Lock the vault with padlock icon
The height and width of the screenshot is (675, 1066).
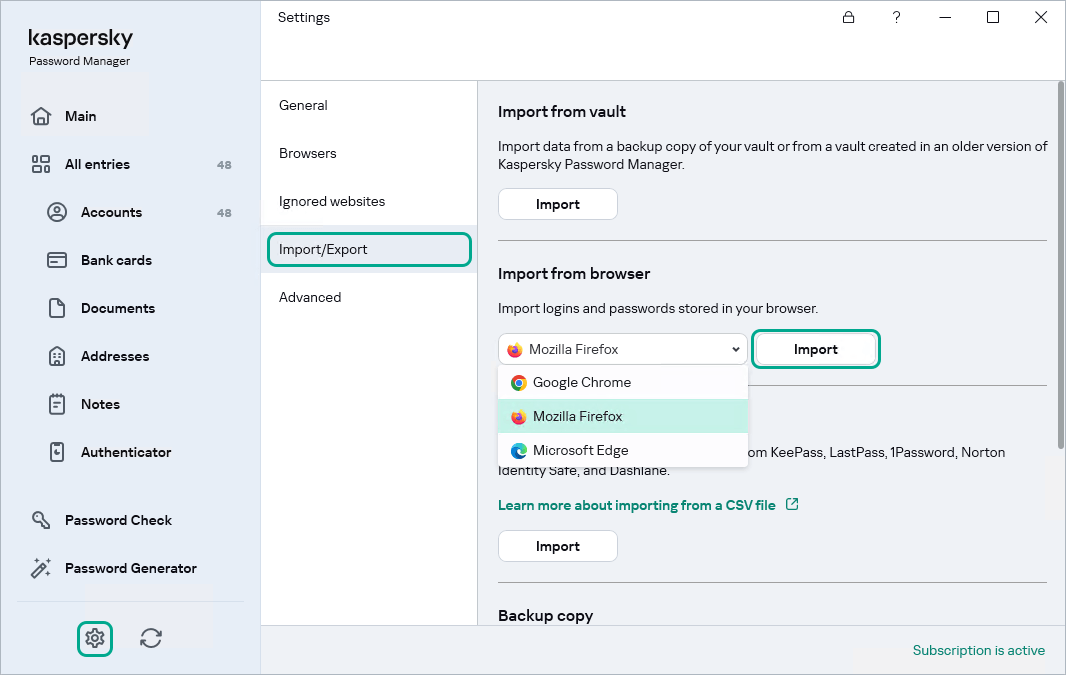coord(848,17)
